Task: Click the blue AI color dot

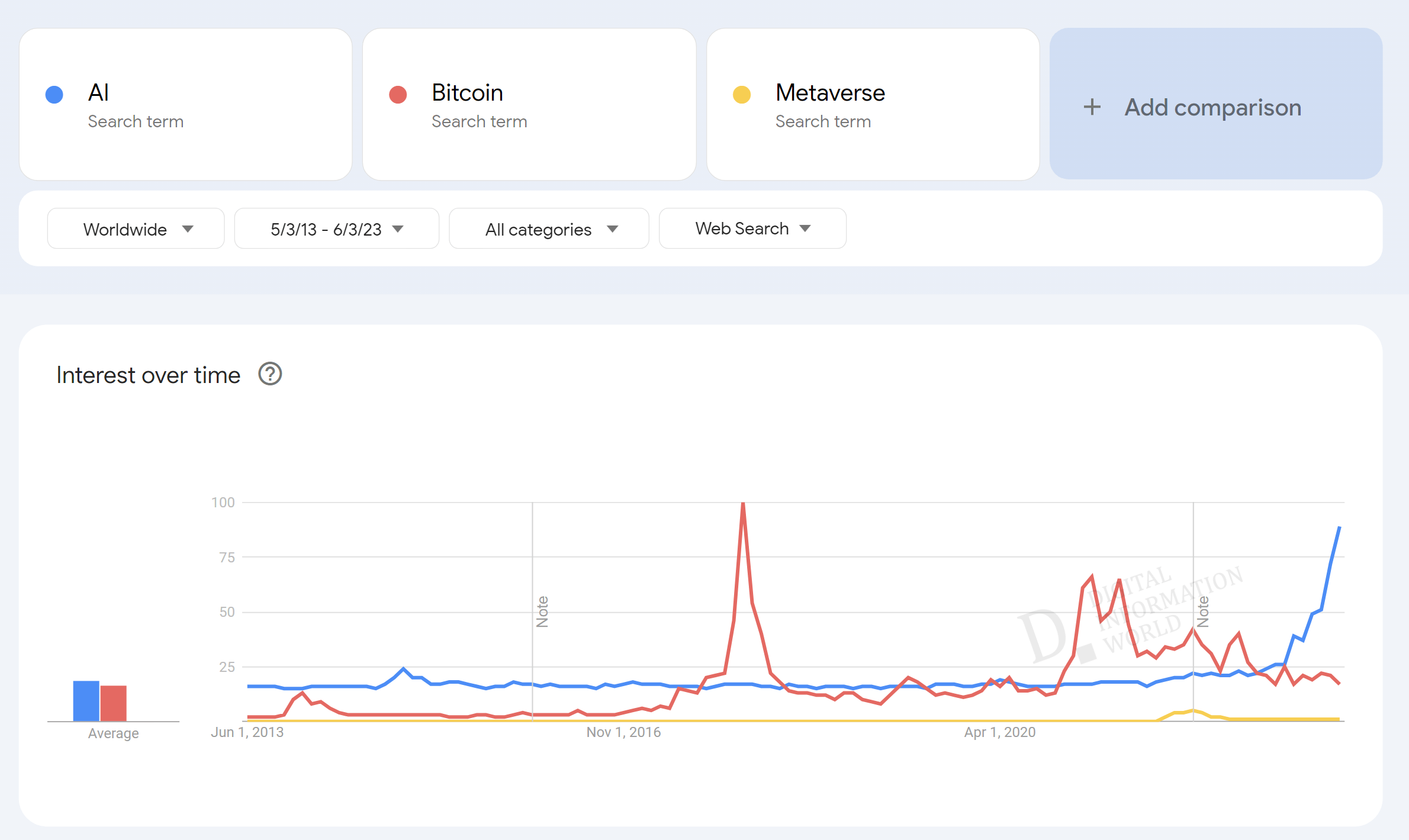Action: (54, 95)
